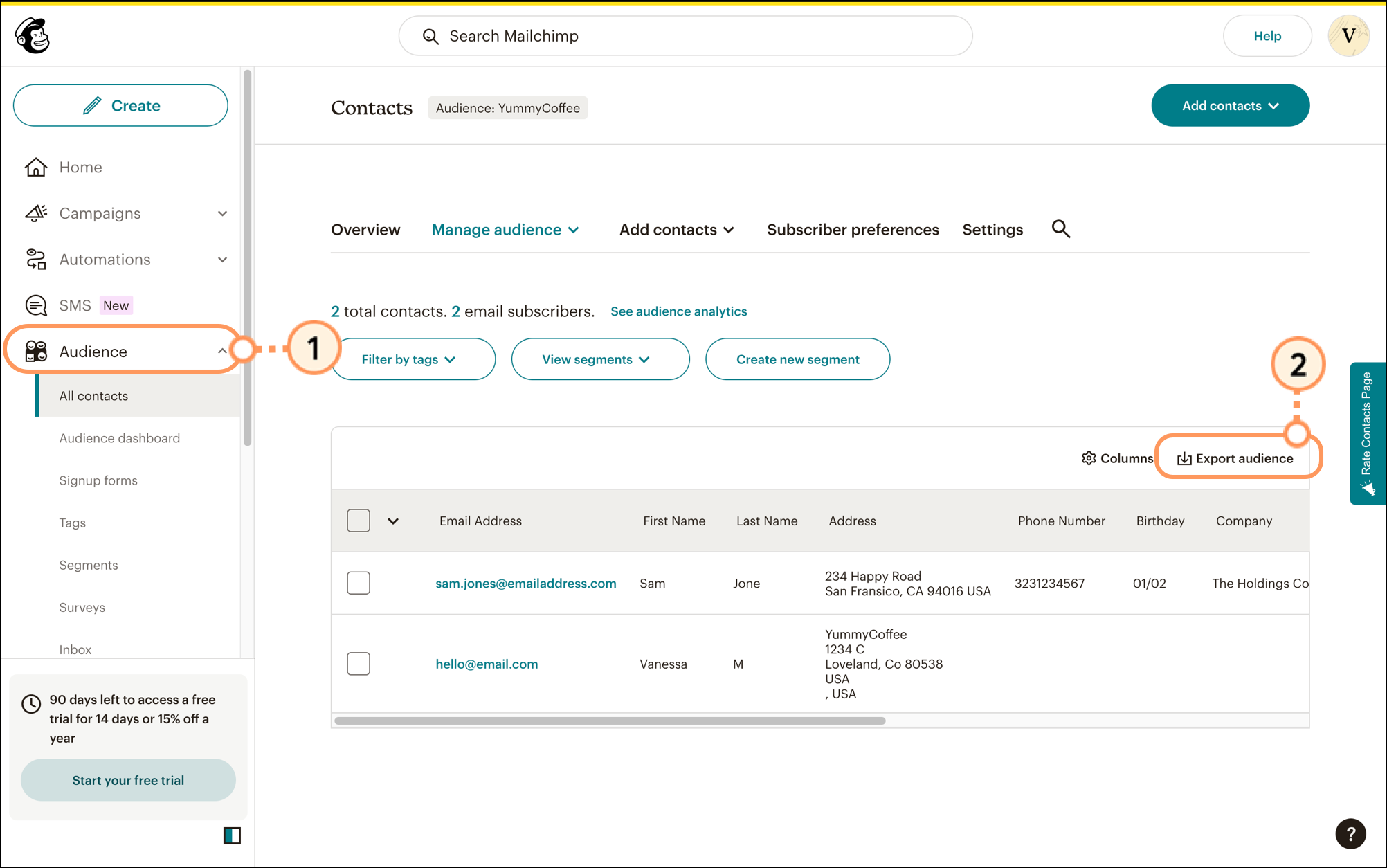Viewport: 1387px width, 868px height.
Task: Click the Last Name column header
Action: (x=767, y=521)
